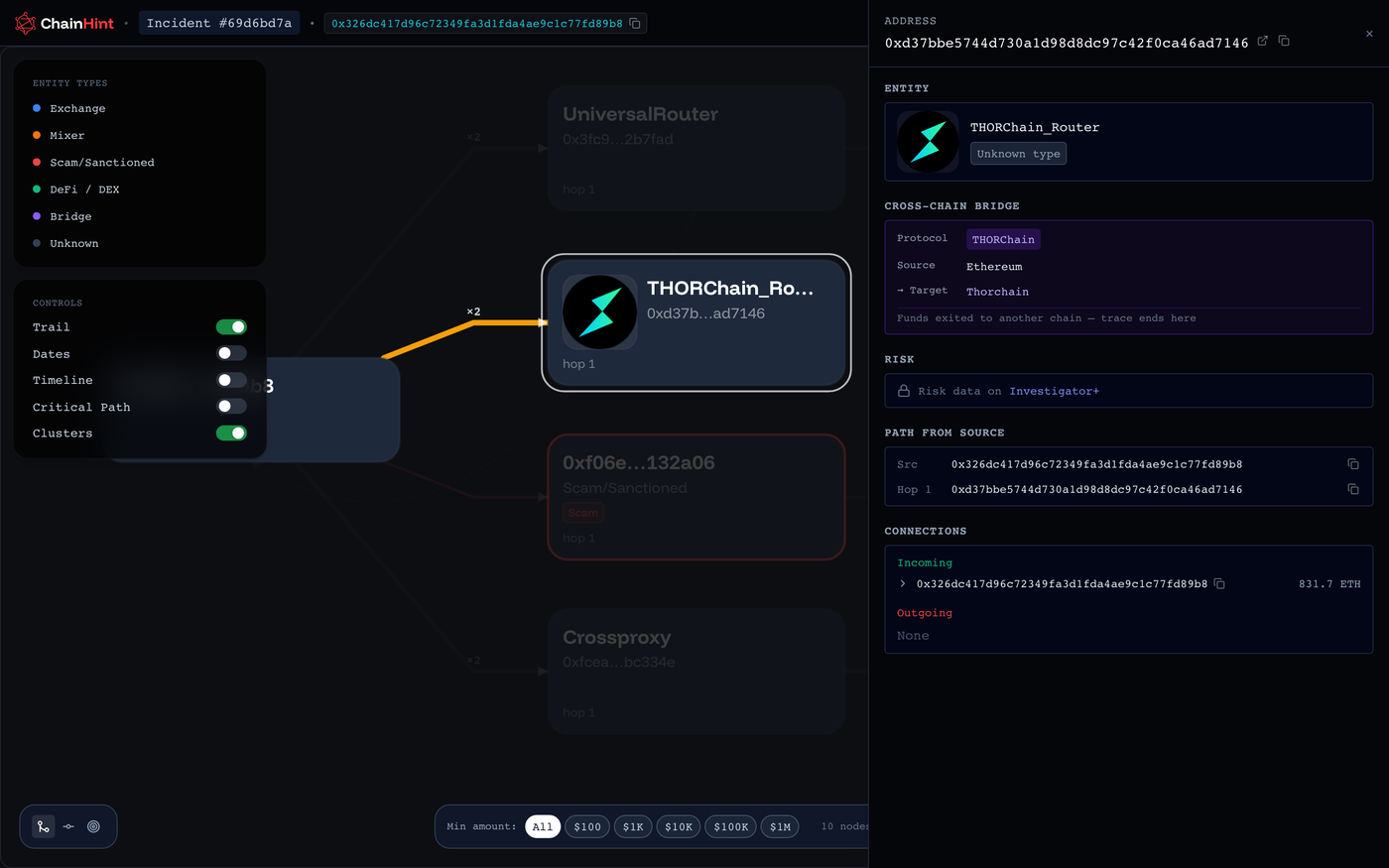Select the UniversalRouter graph node
This screenshot has width=1389, height=868.
pyautogui.click(x=696, y=148)
